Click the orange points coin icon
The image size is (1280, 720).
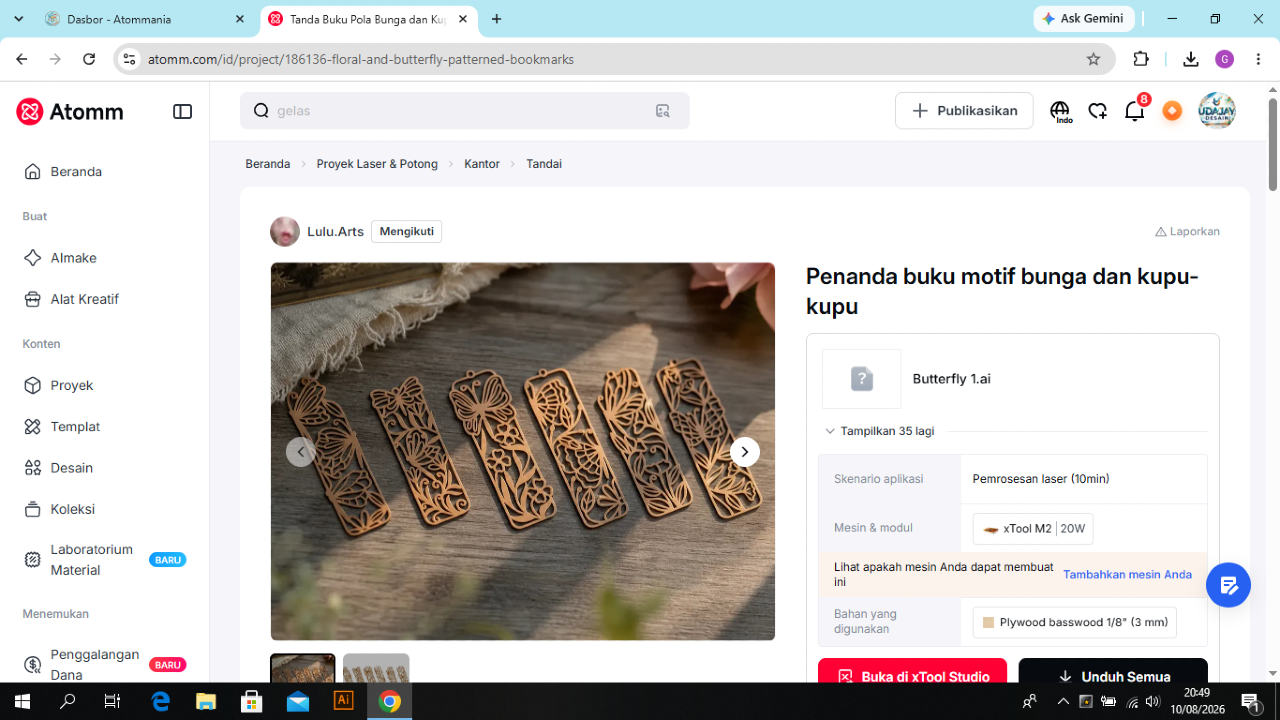point(1172,111)
